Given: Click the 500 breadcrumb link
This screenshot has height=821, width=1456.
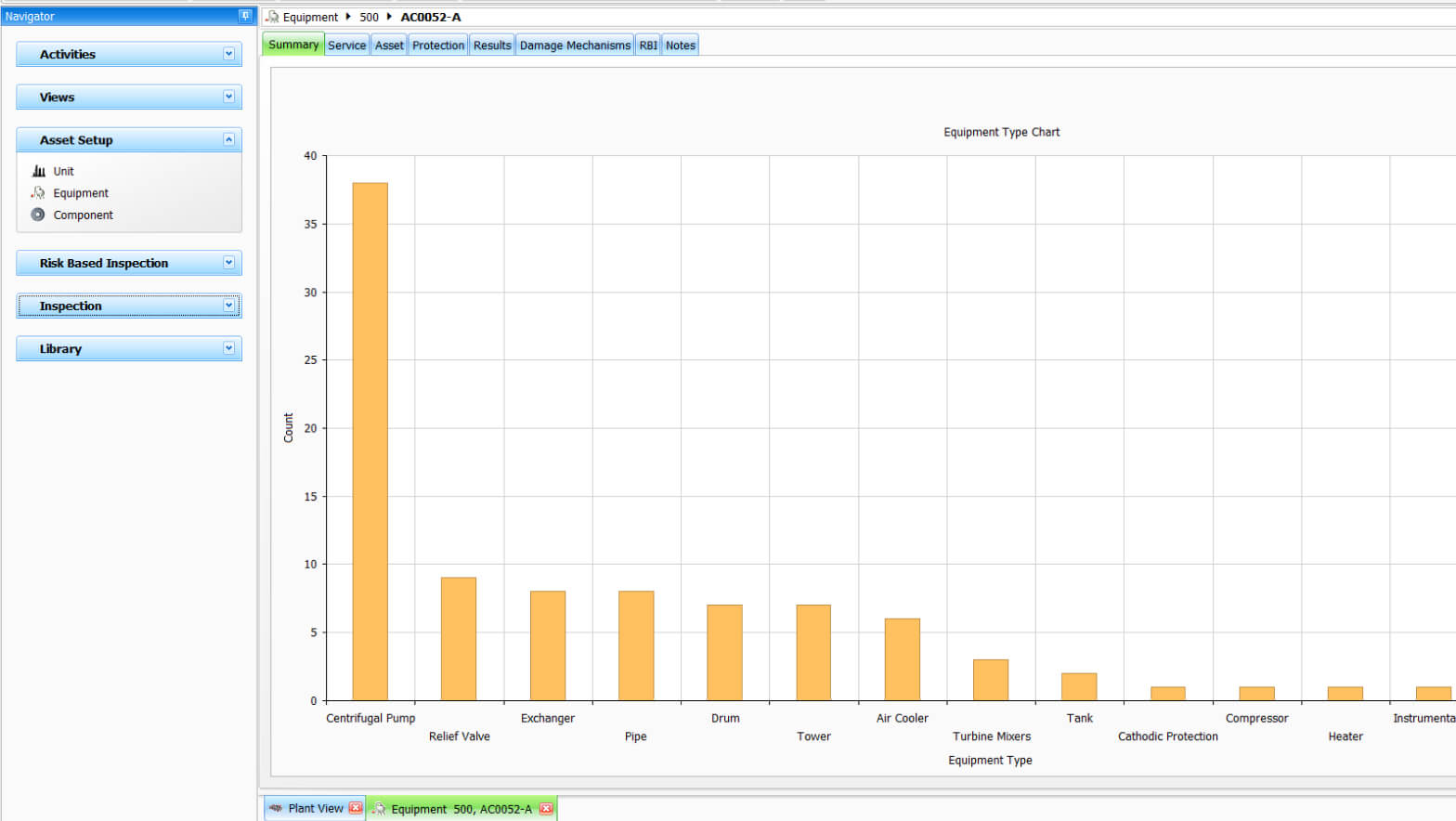Looking at the screenshot, I should [369, 17].
